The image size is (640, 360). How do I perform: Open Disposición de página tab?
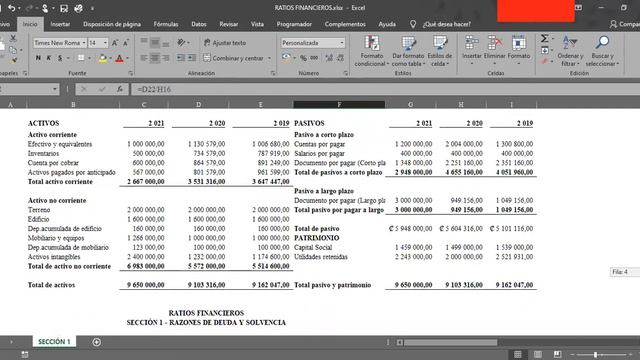(112, 24)
